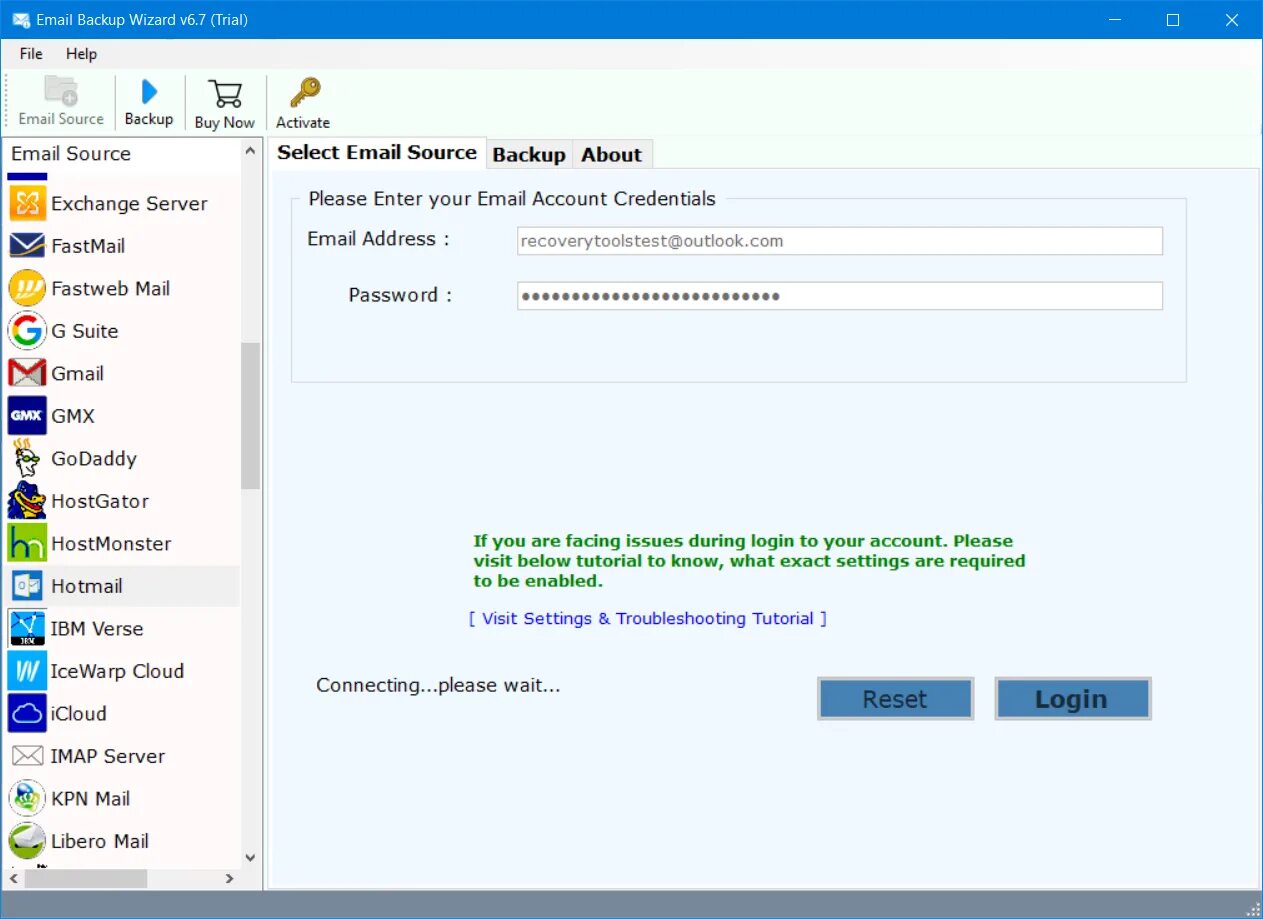Select the IMAP Server label
This screenshot has width=1263, height=919.
108,756
